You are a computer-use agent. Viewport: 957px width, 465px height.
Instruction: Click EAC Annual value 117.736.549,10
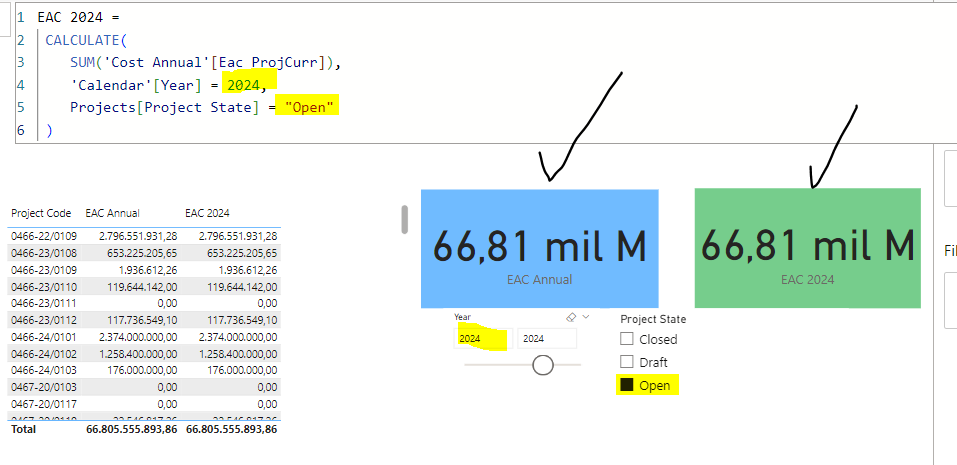click(x=142, y=320)
